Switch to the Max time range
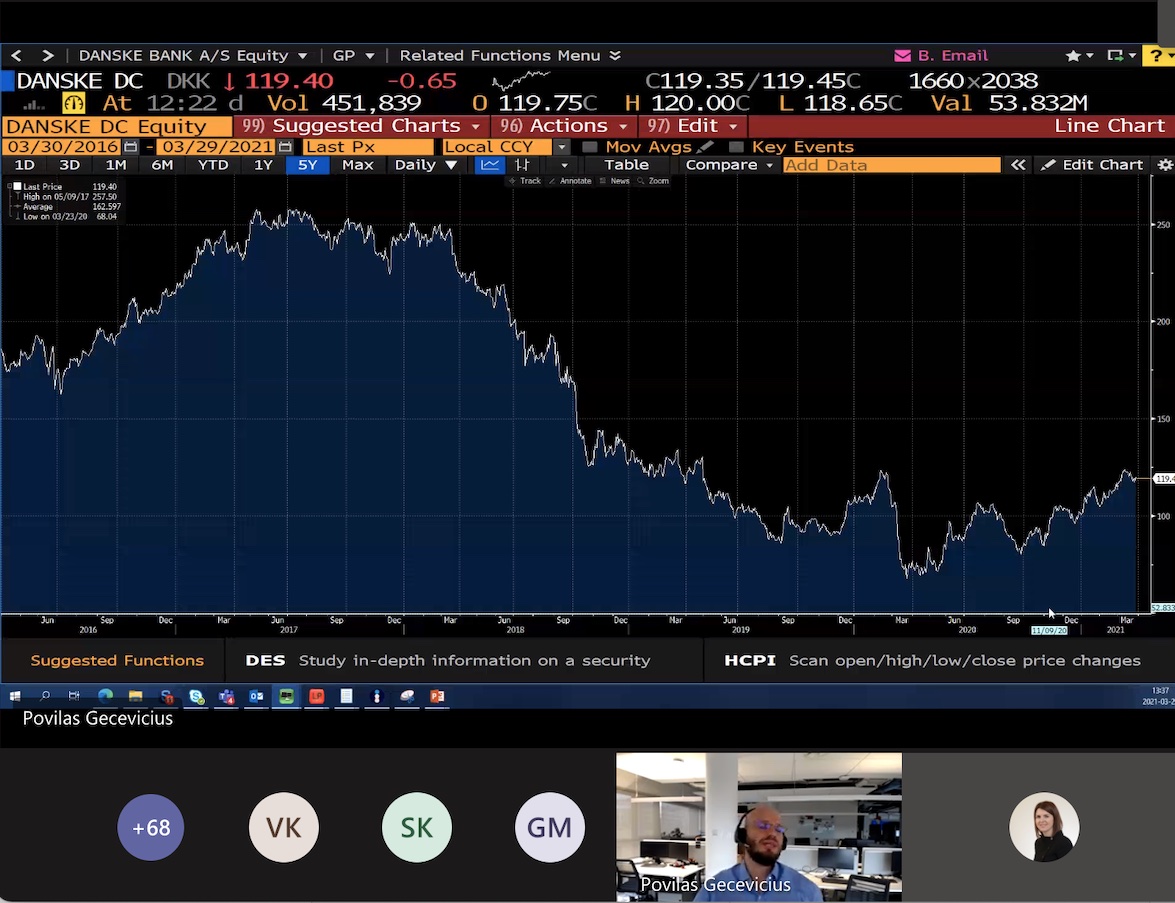This screenshot has width=1175, height=903. (x=357, y=165)
